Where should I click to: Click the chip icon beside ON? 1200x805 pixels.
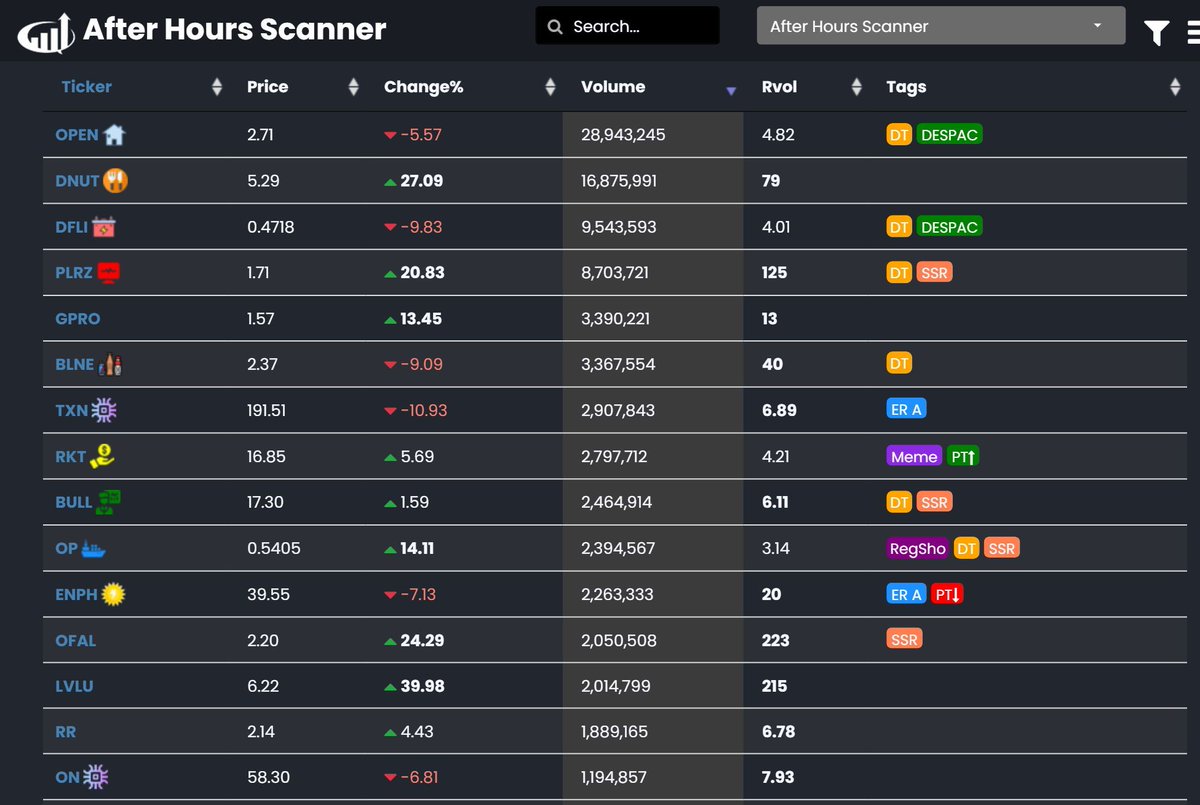coord(95,777)
